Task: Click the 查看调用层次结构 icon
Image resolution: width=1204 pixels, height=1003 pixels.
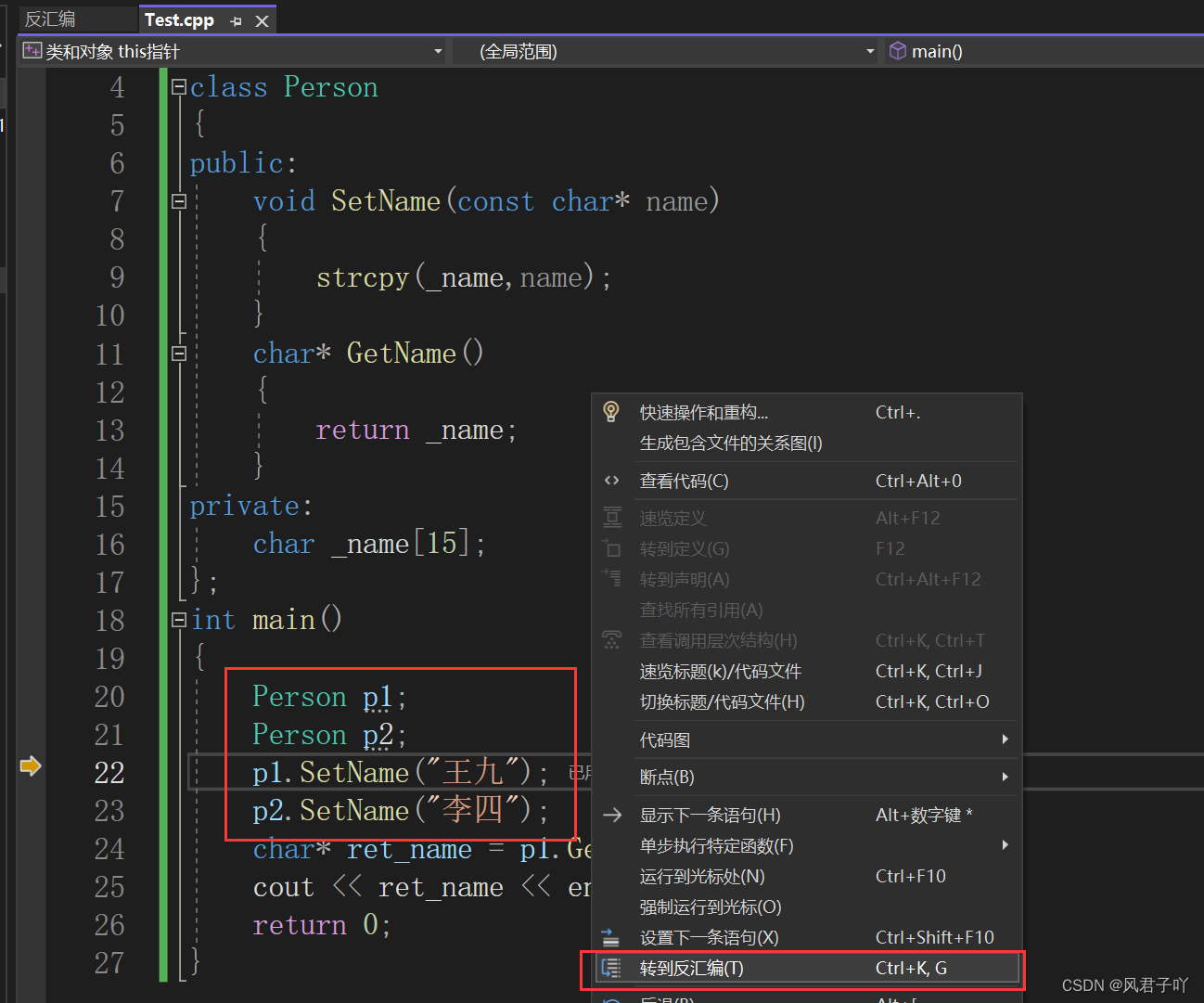Action: 611,639
